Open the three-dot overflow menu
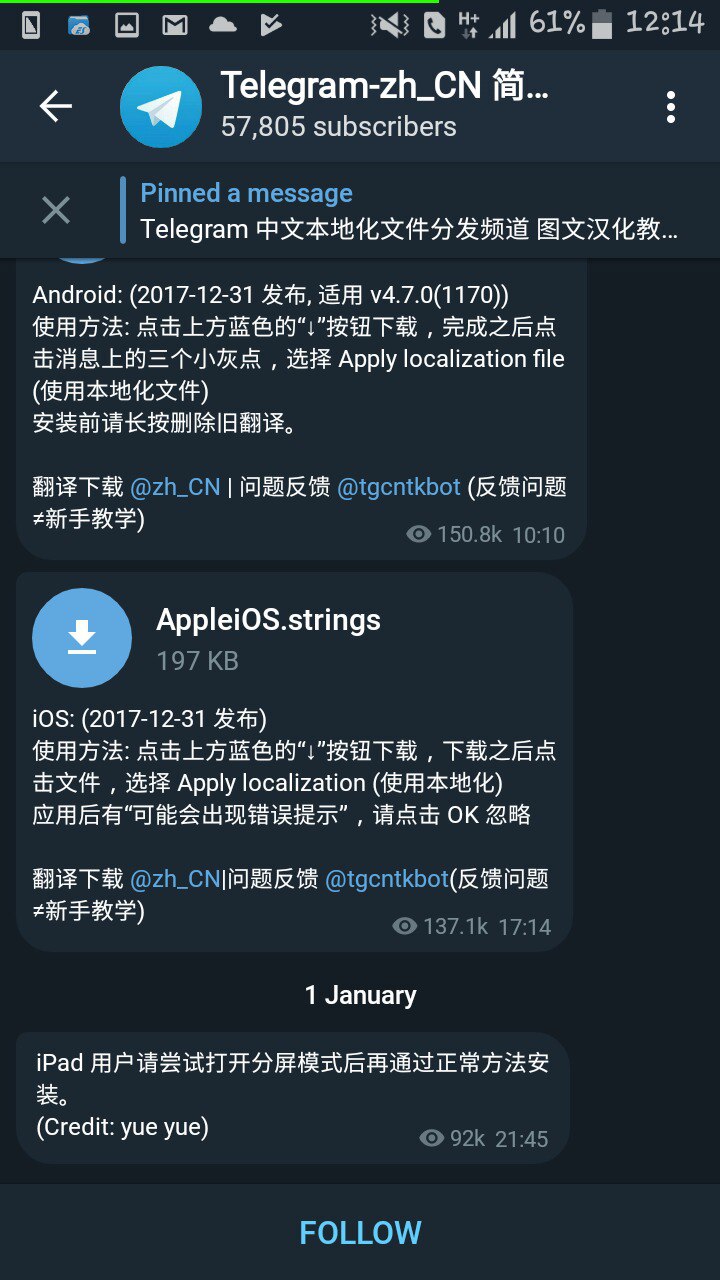 point(670,107)
